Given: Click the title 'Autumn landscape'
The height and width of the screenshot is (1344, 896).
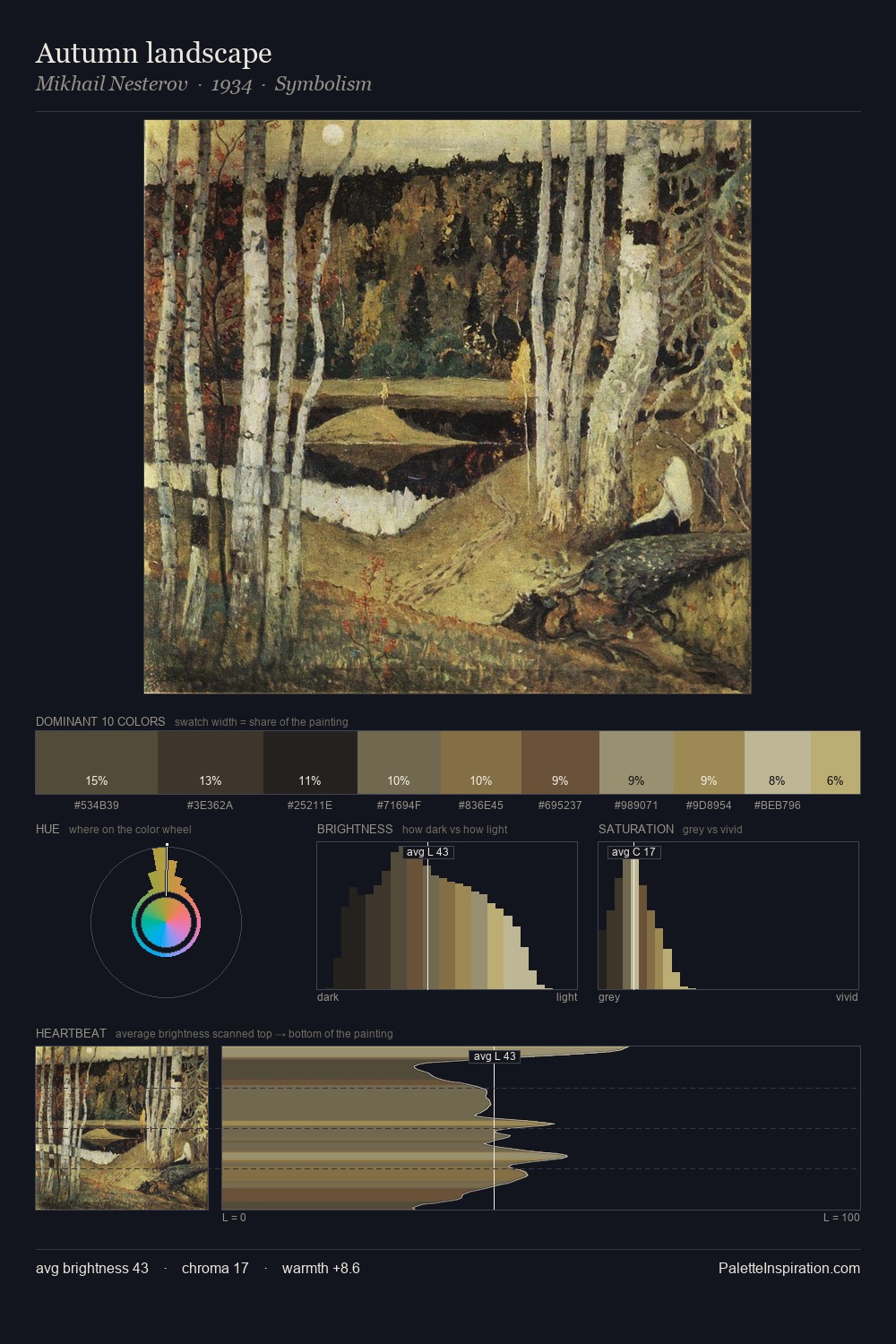Looking at the screenshot, I should [x=153, y=53].
